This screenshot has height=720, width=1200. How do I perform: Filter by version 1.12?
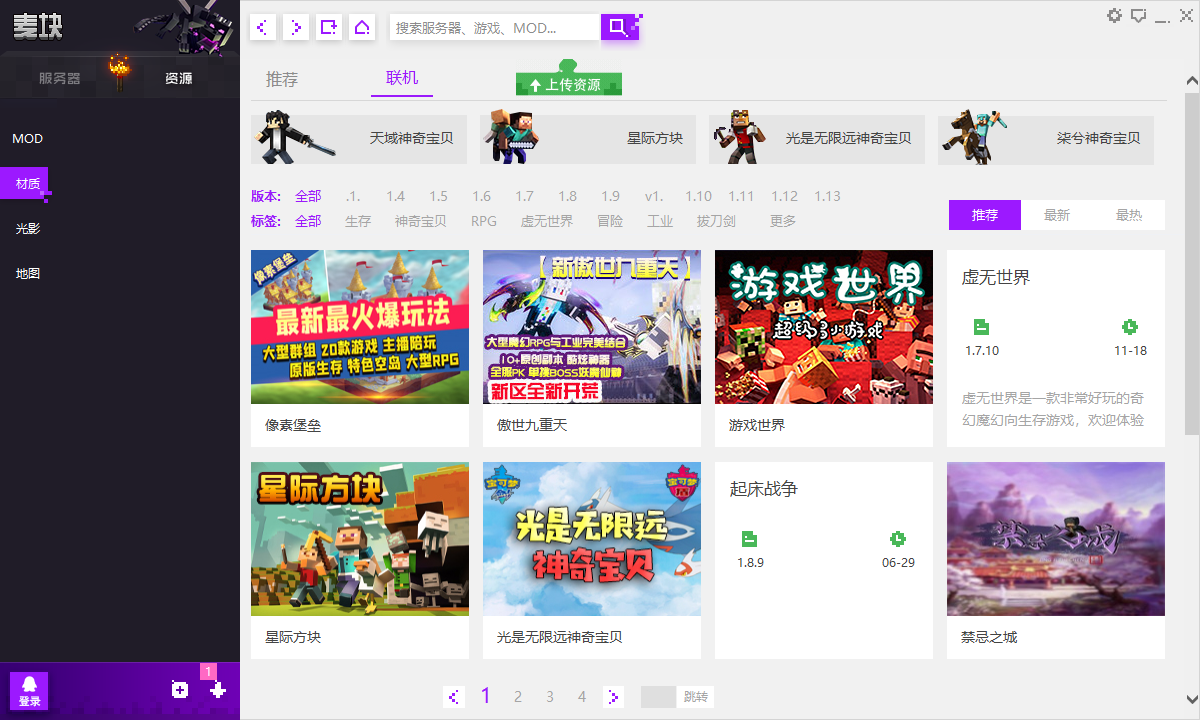[785, 196]
